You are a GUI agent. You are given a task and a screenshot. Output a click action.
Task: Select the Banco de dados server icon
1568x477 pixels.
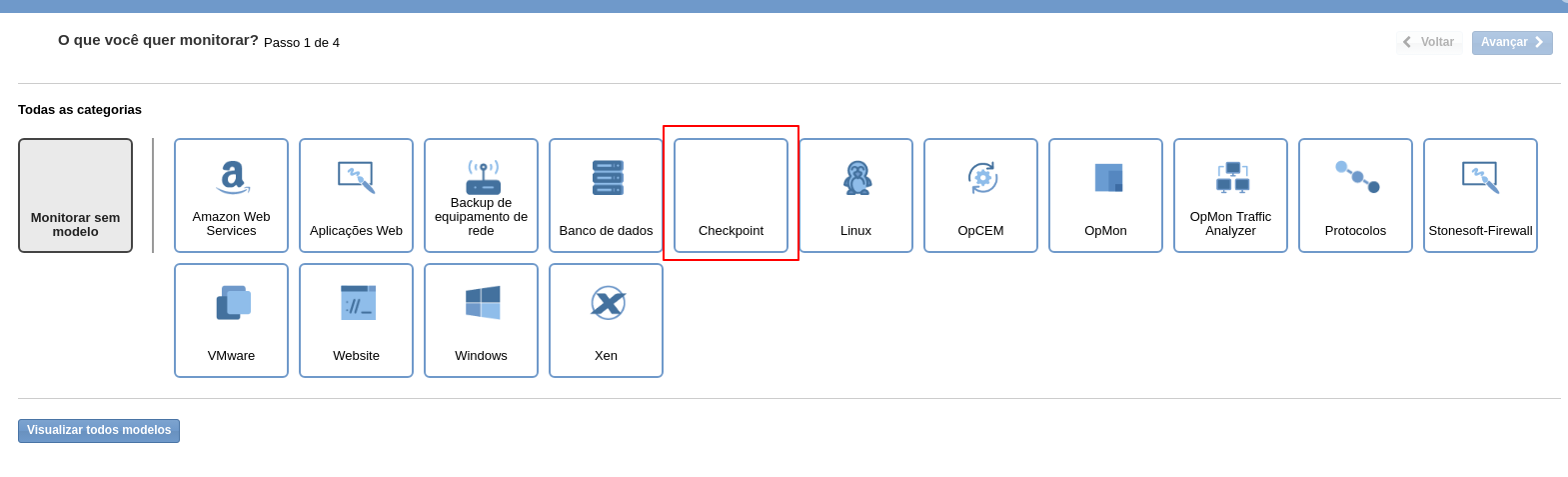tap(607, 178)
